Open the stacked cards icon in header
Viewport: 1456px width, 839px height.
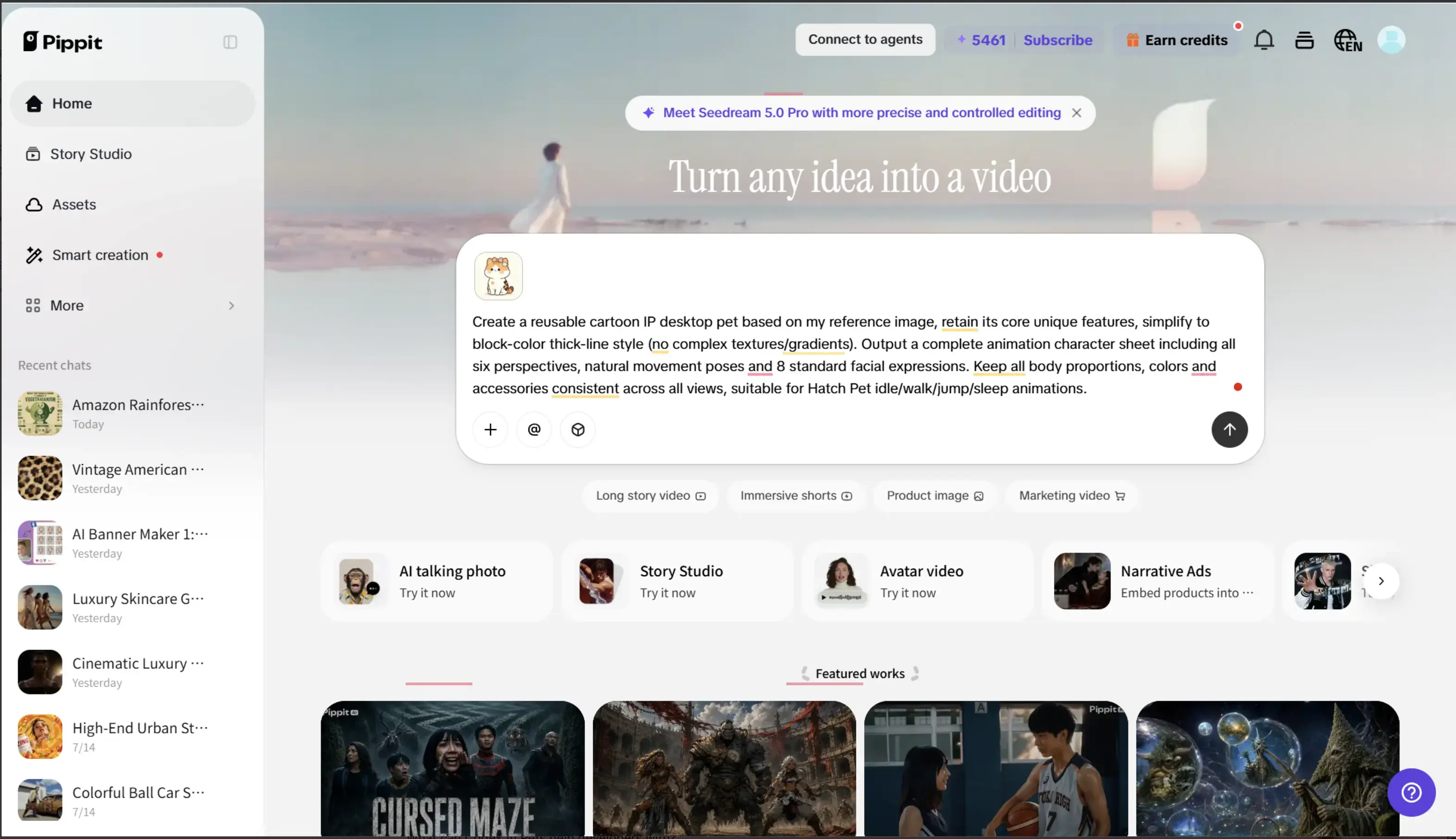coord(1304,40)
